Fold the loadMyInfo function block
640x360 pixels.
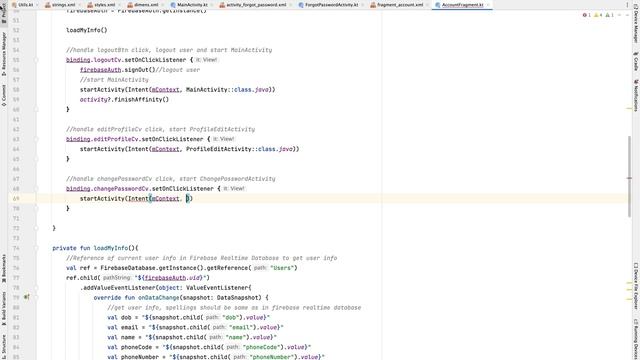click(36, 248)
